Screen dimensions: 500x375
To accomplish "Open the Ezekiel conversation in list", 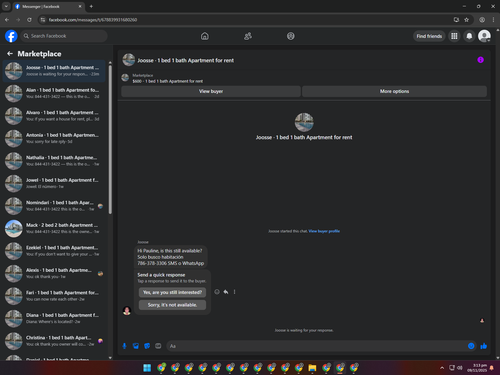I will coord(54,251).
